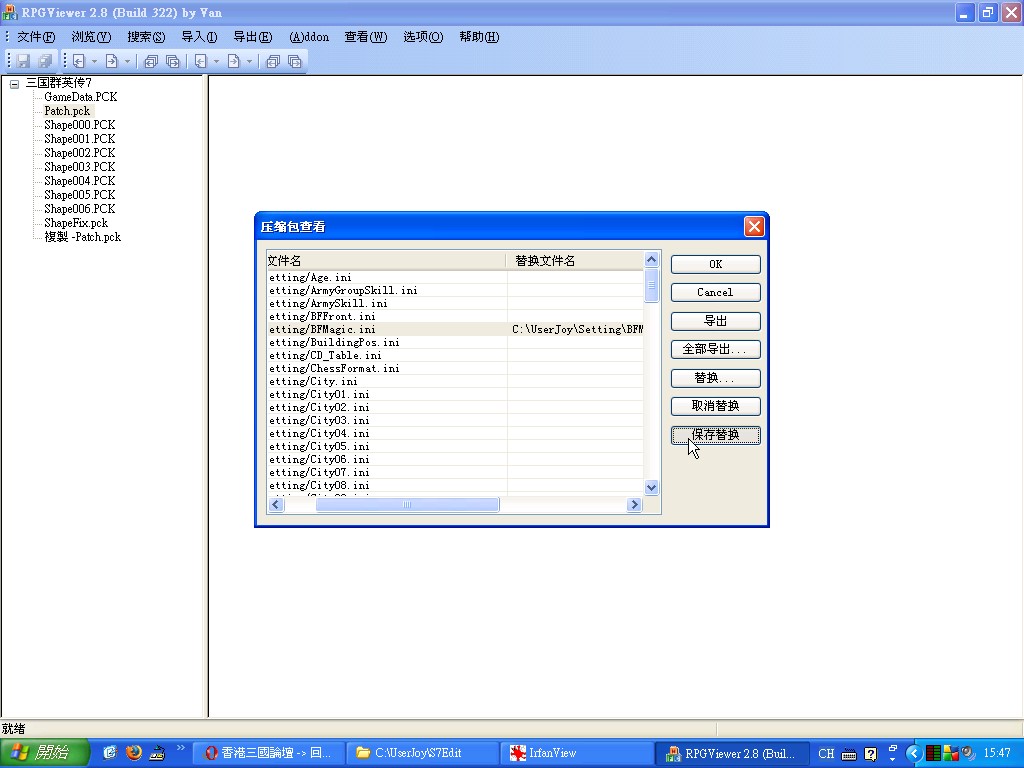The height and width of the screenshot is (768, 1024).
Task: Click the first export page icon in toolbar
Action: 111,61
